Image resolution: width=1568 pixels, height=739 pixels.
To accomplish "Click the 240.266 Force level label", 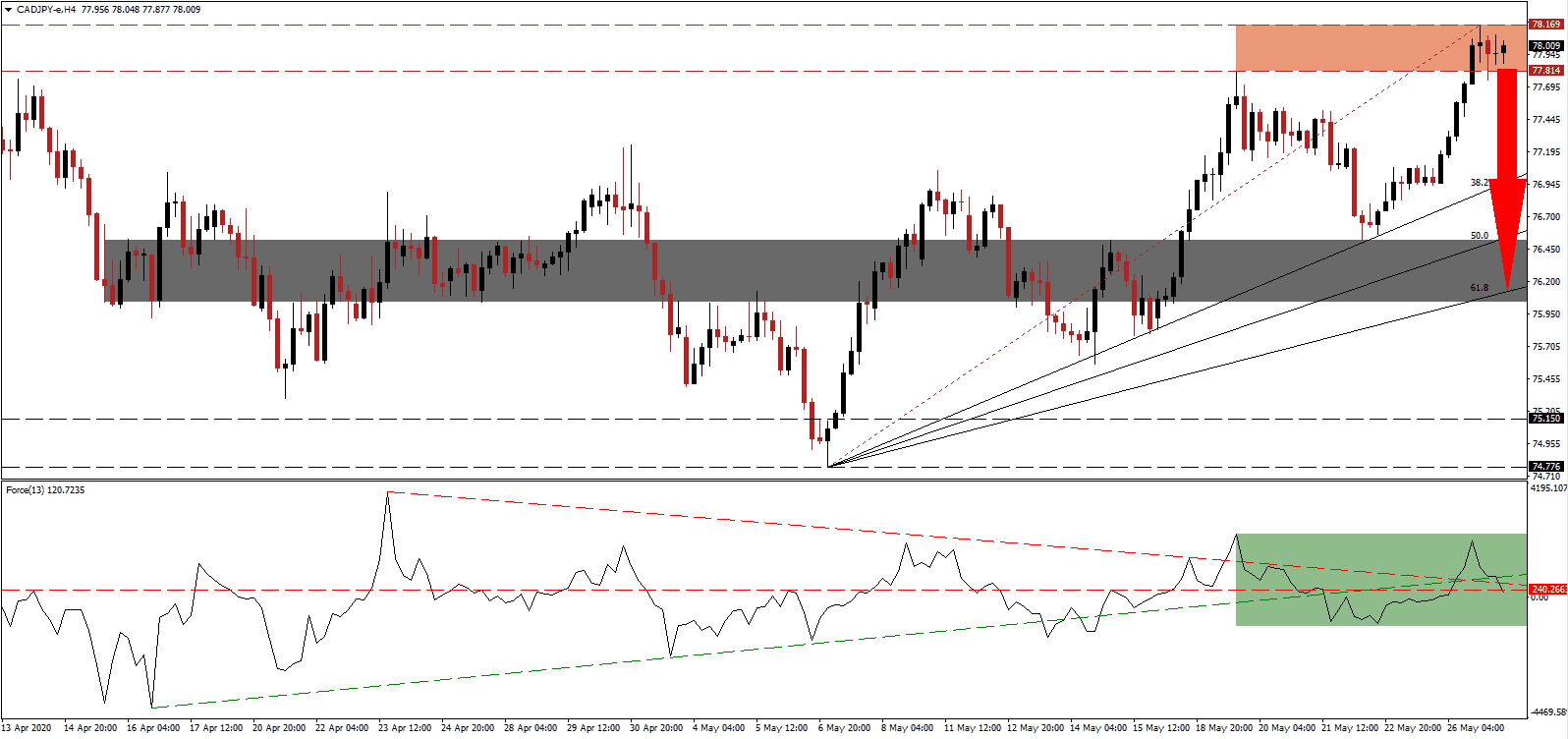I will 1548,590.
